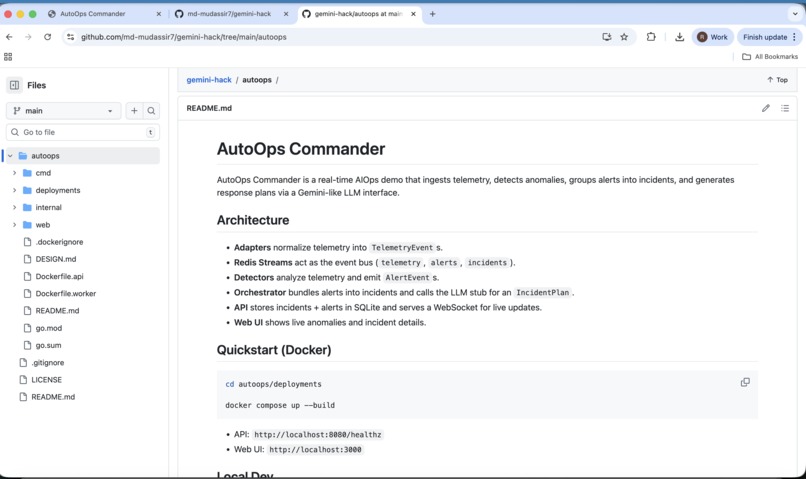The width and height of the screenshot is (806, 479).
Task: Expand the web folder chevron
Action: pyautogui.click(x=14, y=225)
